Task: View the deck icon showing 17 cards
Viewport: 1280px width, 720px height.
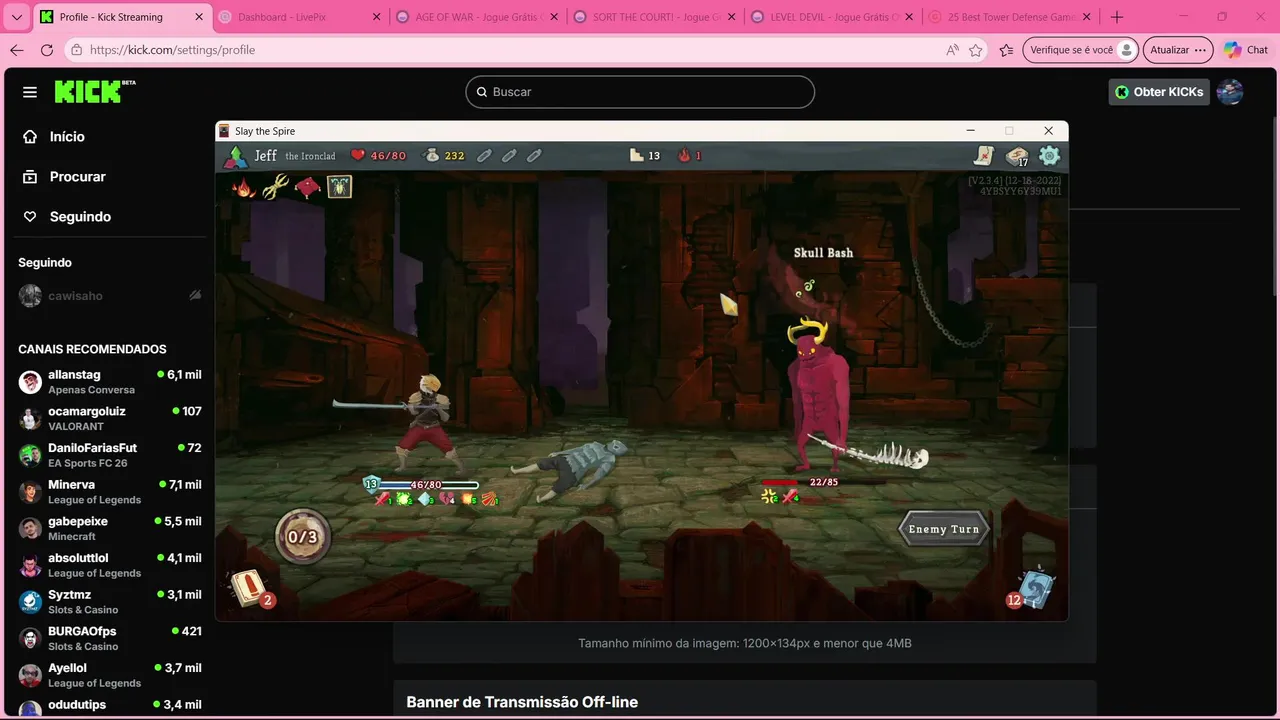Action: pyautogui.click(x=1017, y=156)
